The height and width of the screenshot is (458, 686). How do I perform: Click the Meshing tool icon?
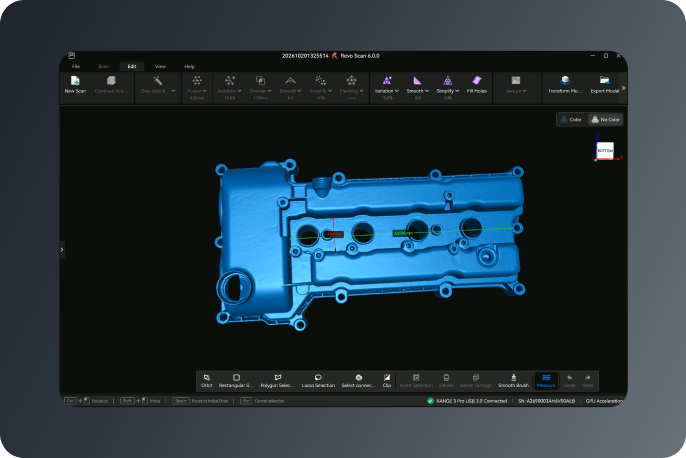(x=351, y=80)
